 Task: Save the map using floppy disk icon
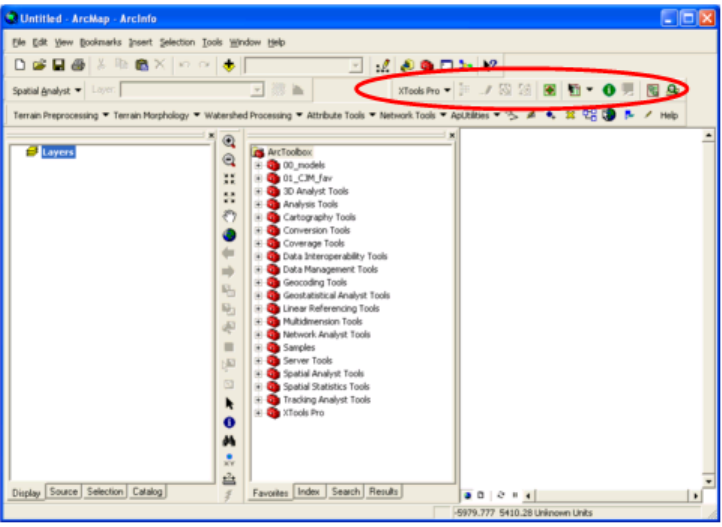58,65
